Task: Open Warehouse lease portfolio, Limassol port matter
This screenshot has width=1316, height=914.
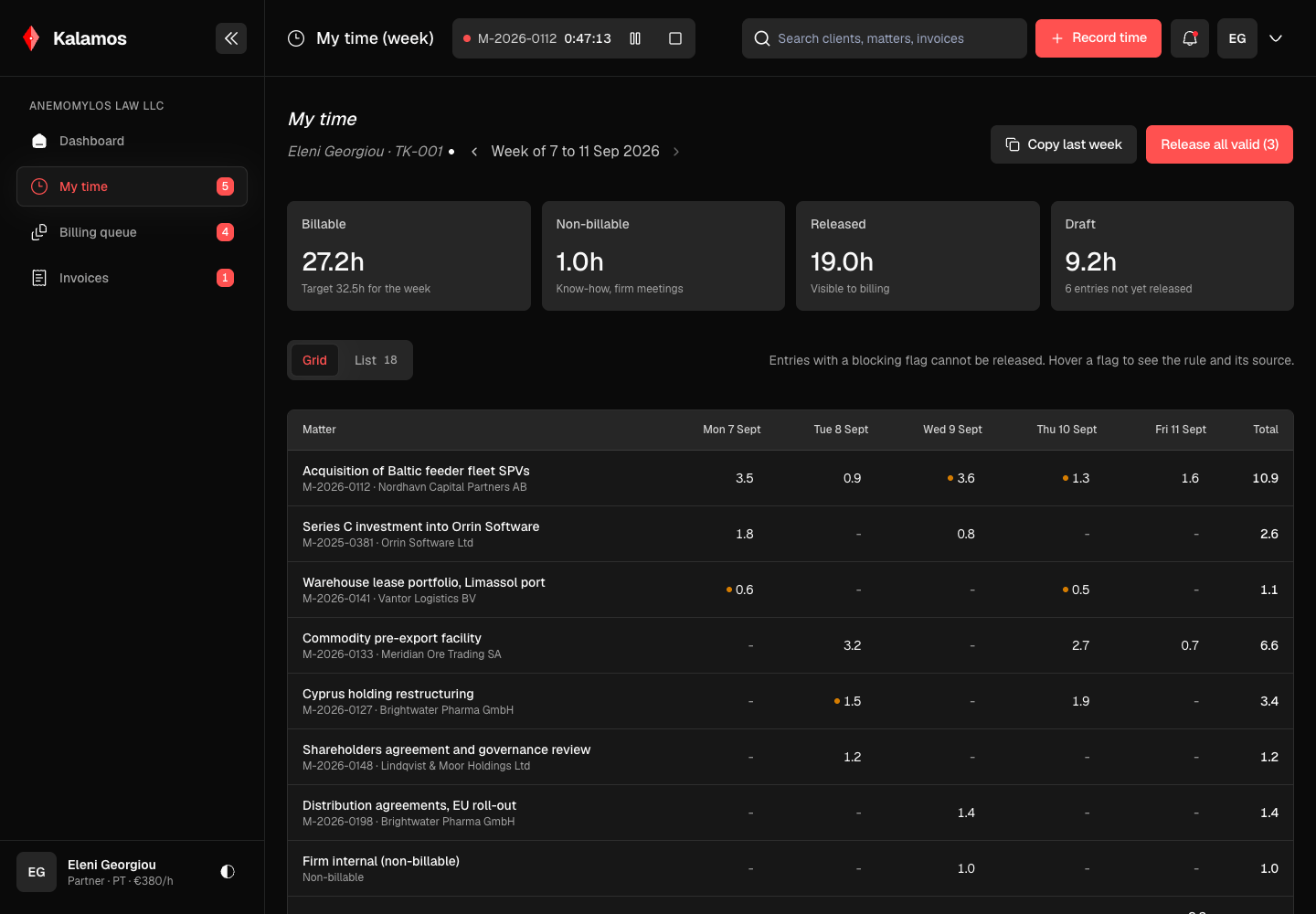Action: (424, 582)
